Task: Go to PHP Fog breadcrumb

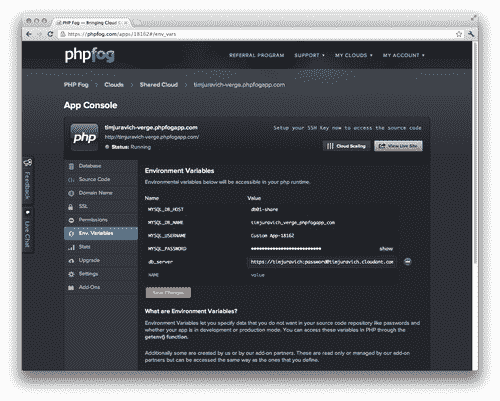Action: point(76,85)
